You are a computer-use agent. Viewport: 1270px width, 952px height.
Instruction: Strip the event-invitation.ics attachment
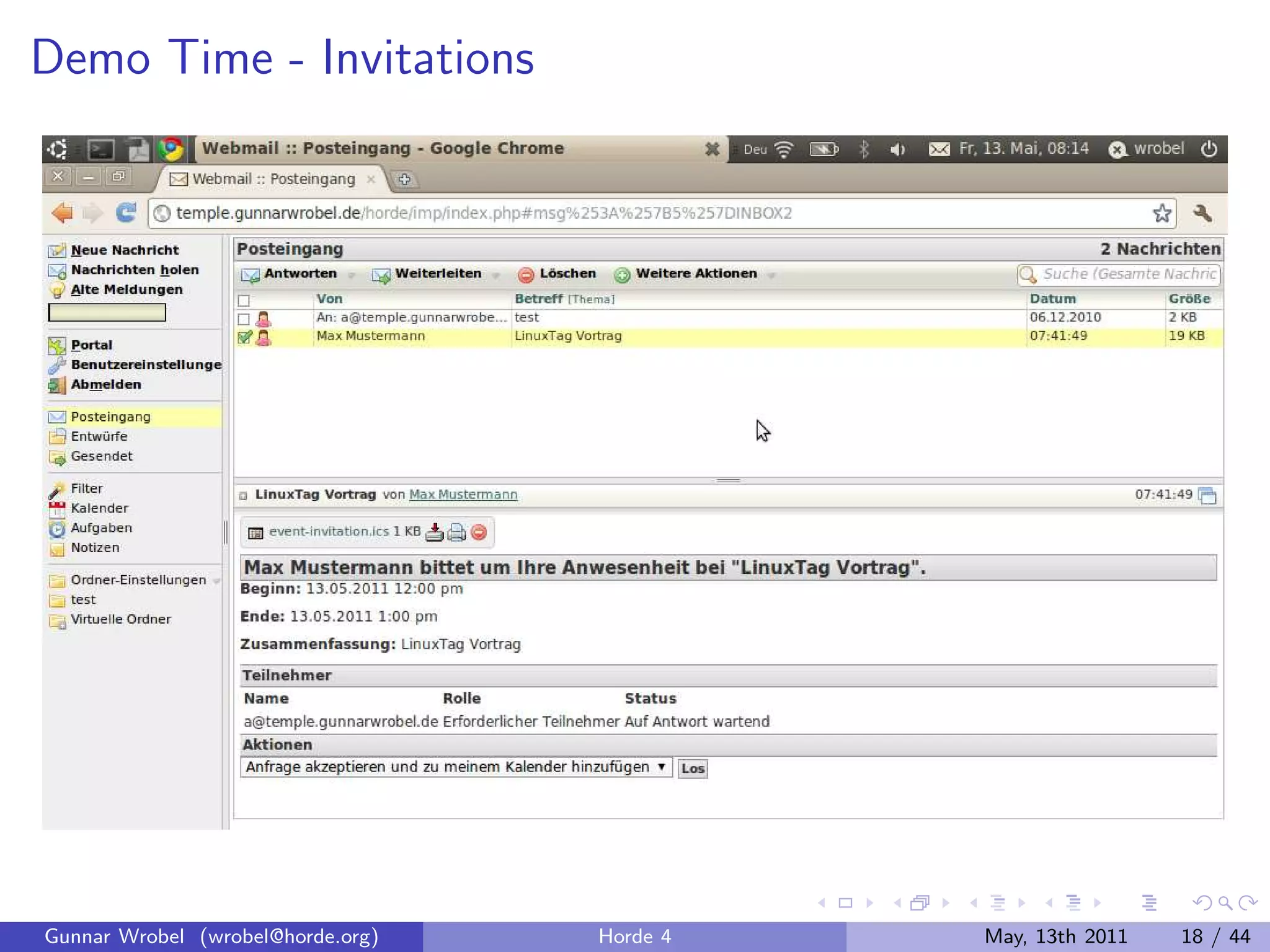click(479, 532)
